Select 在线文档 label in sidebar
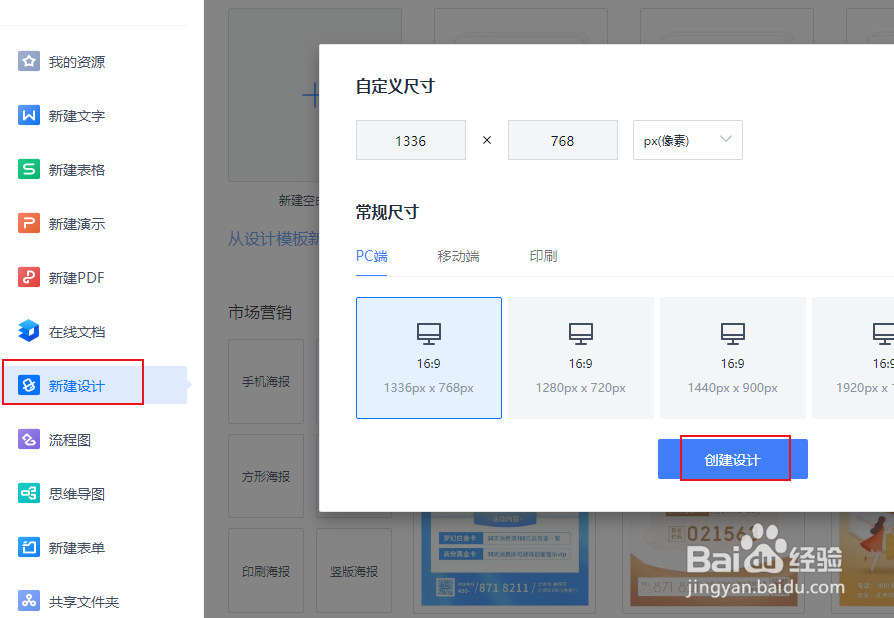 pos(77,332)
